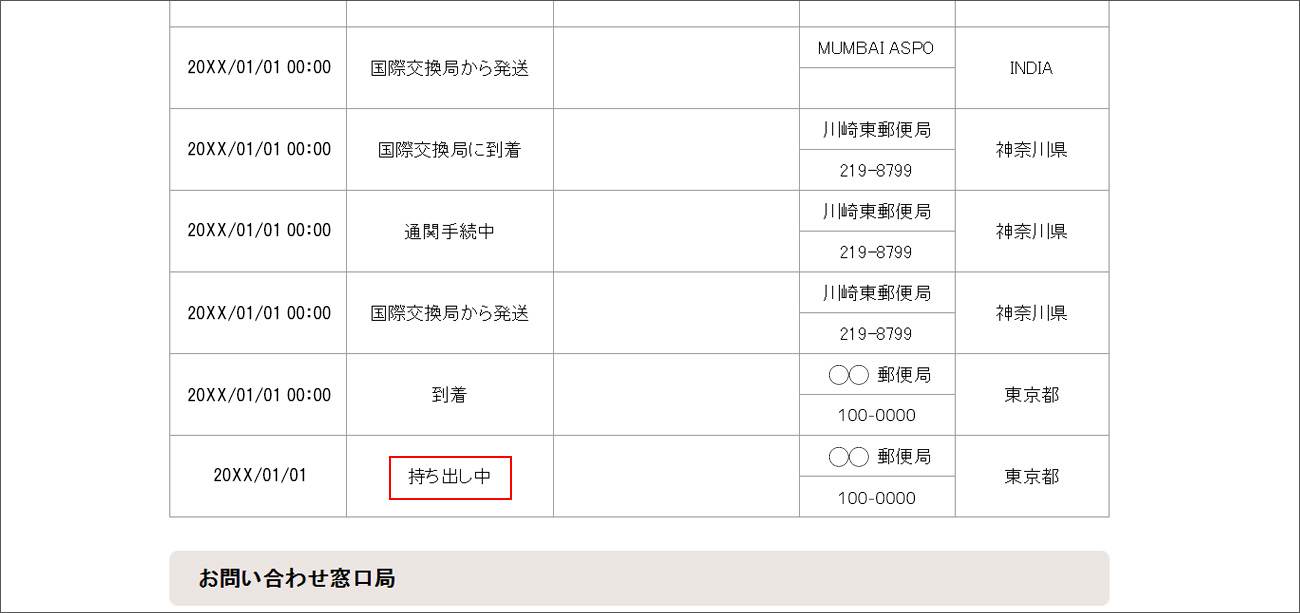Viewport: 1300px width, 613px height.
Task: Click 国際交換局から発送 in the MUMBAI row
Action: point(450,68)
